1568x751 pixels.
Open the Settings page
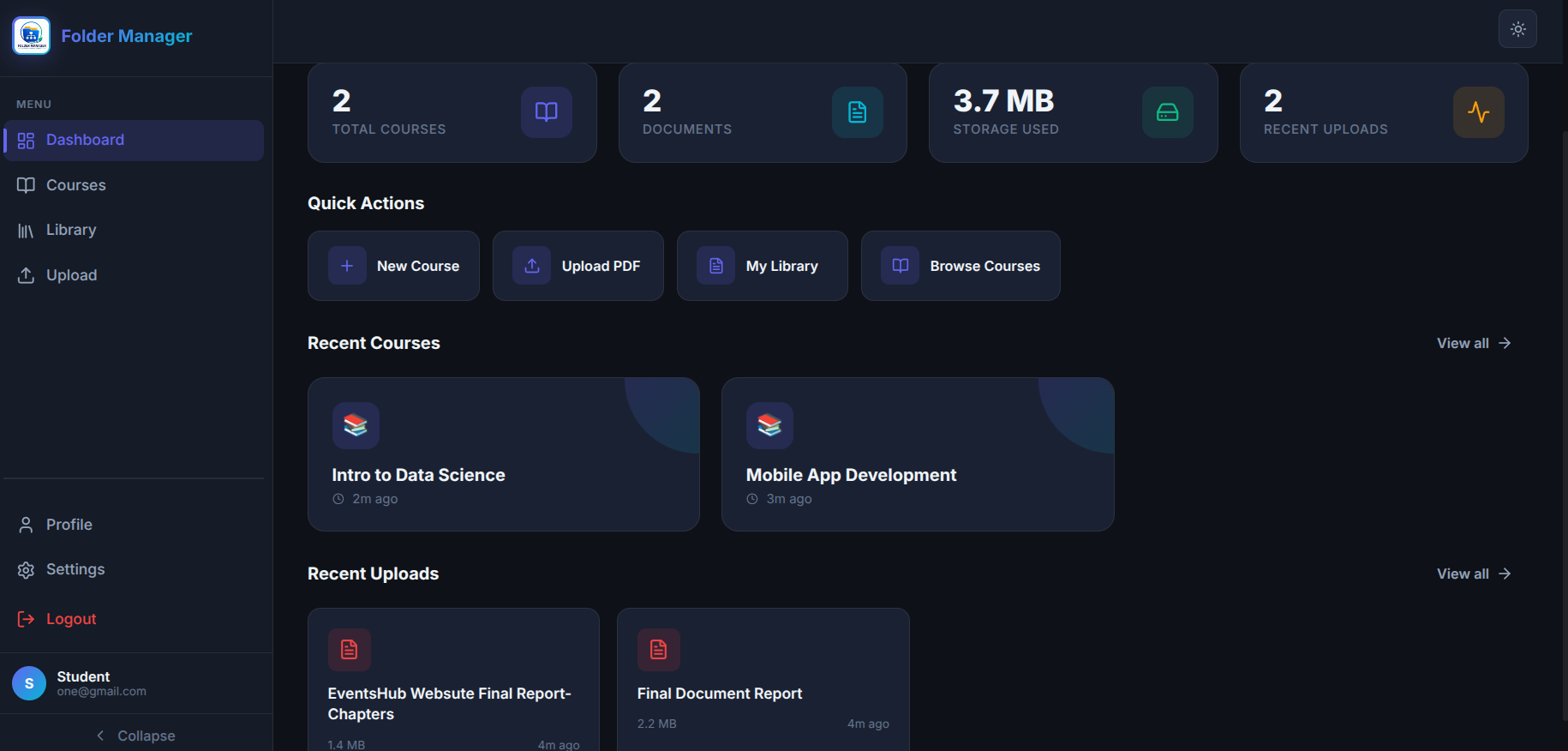(x=134, y=569)
